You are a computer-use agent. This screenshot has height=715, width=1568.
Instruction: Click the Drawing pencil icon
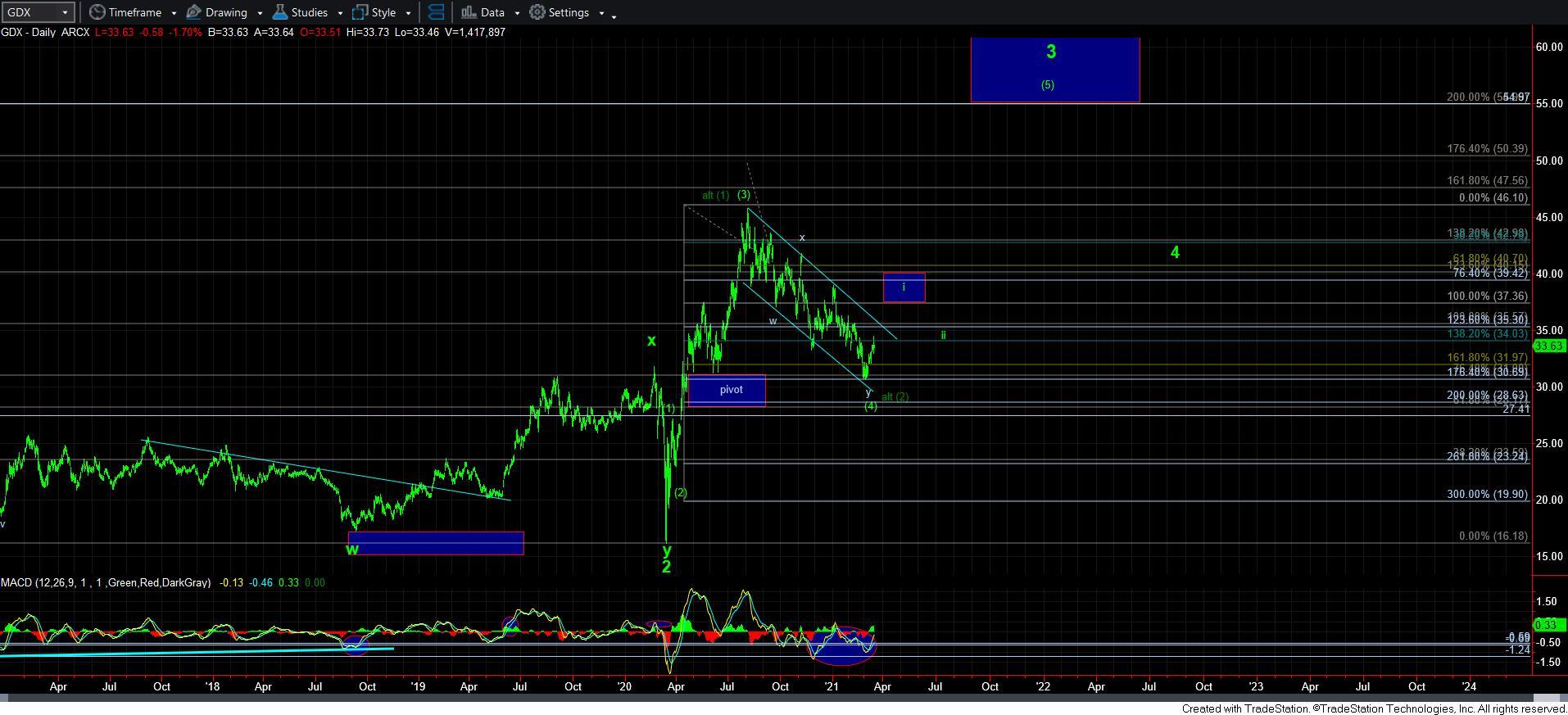(x=194, y=12)
